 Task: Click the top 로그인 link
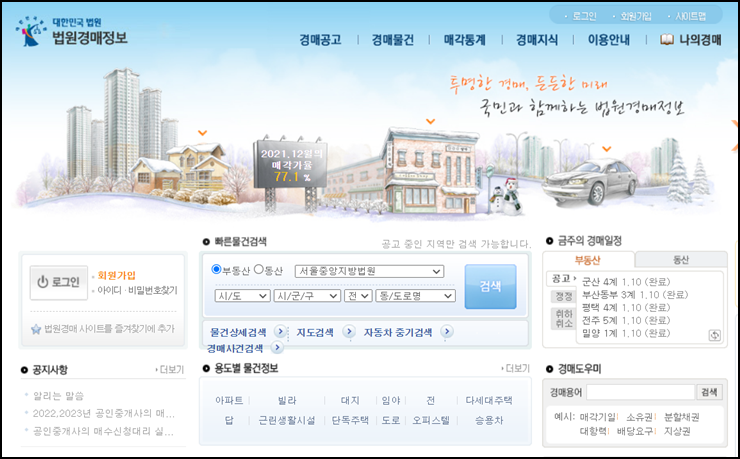coord(584,17)
